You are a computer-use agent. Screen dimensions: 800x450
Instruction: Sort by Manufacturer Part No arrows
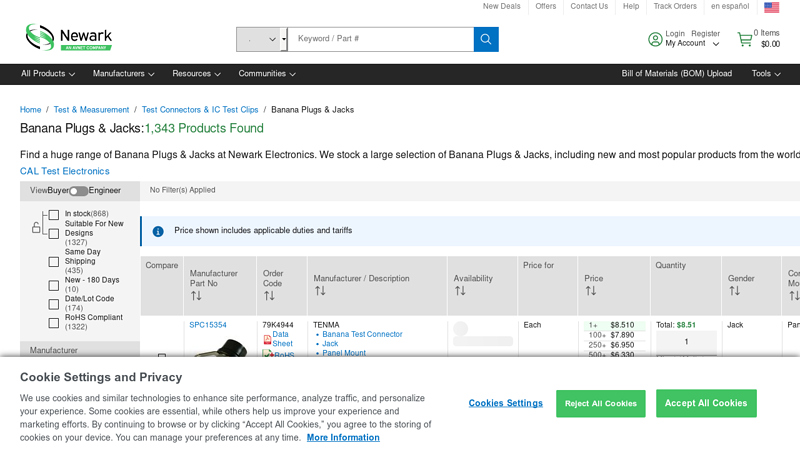[x=196, y=296]
